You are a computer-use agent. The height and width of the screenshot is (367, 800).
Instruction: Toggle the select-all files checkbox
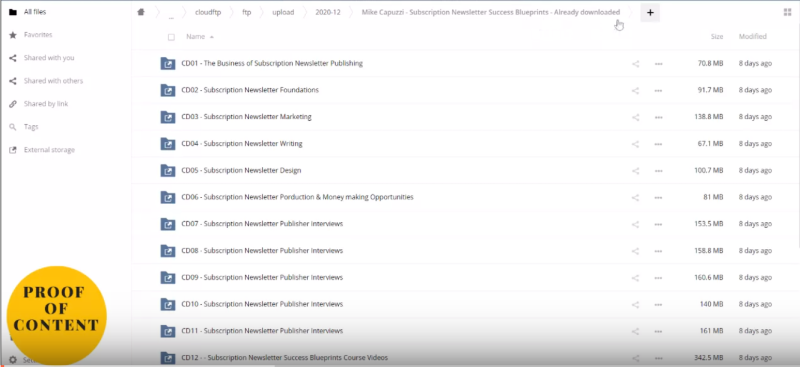click(x=171, y=37)
